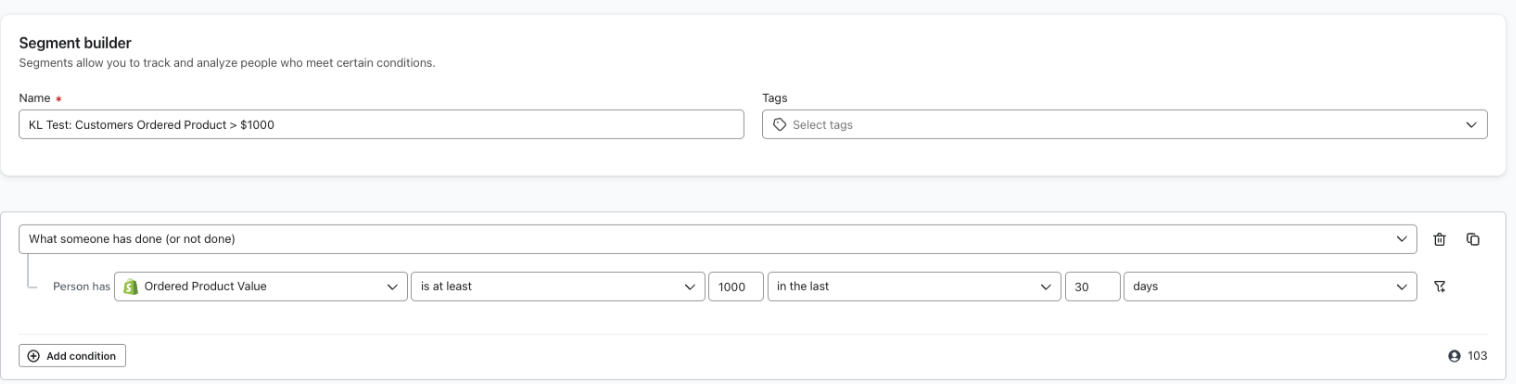The width and height of the screenshot is (1516, 384).
Task: Click the segment Name input field
Action: point(382,125)
